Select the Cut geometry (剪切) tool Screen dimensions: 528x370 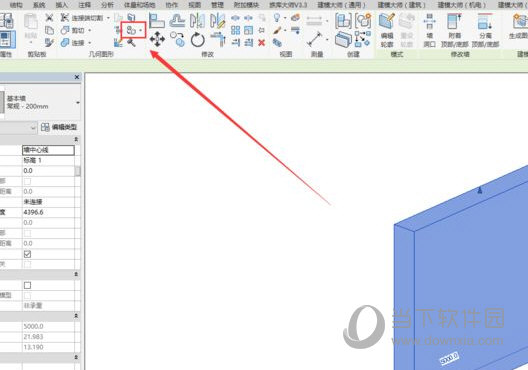pos(73,30)
